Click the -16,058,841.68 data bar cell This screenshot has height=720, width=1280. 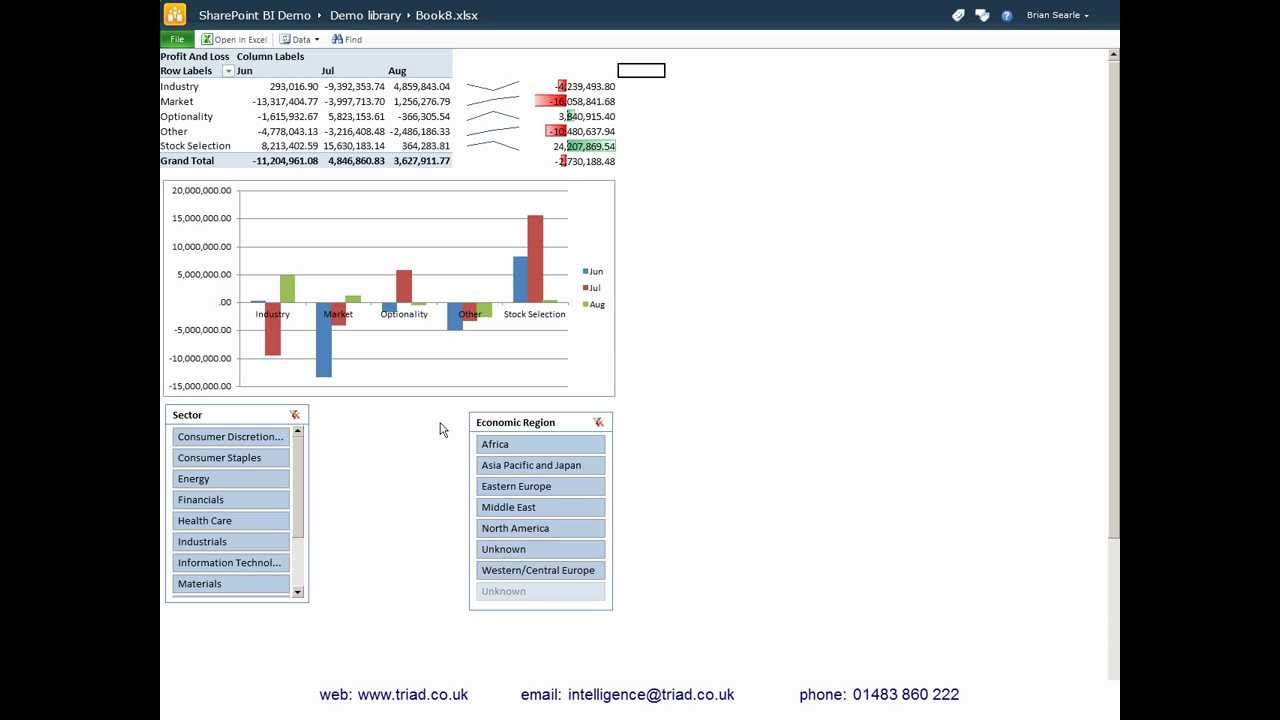click(575, 102)
